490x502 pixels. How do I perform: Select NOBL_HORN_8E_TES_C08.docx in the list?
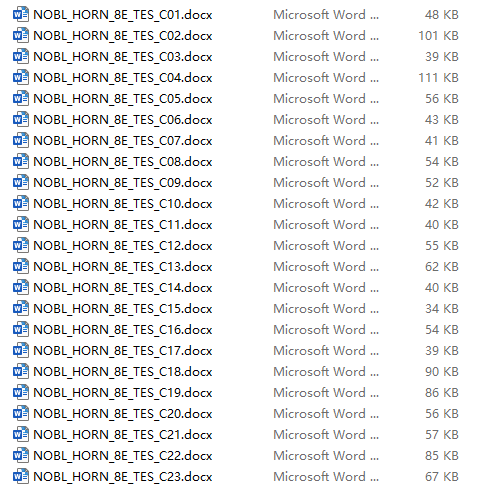pos(123,162)
